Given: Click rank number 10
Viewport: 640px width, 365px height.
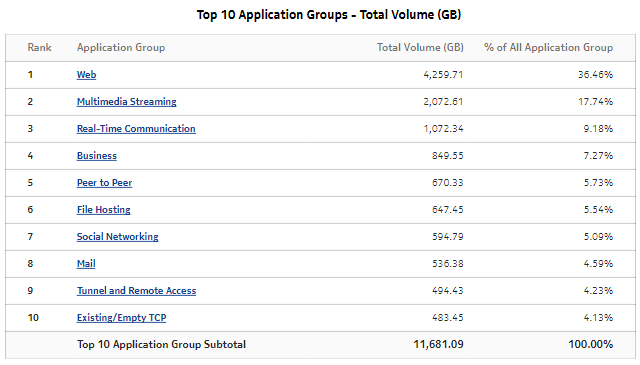Looking at the screenshot, I should (33, 317).
